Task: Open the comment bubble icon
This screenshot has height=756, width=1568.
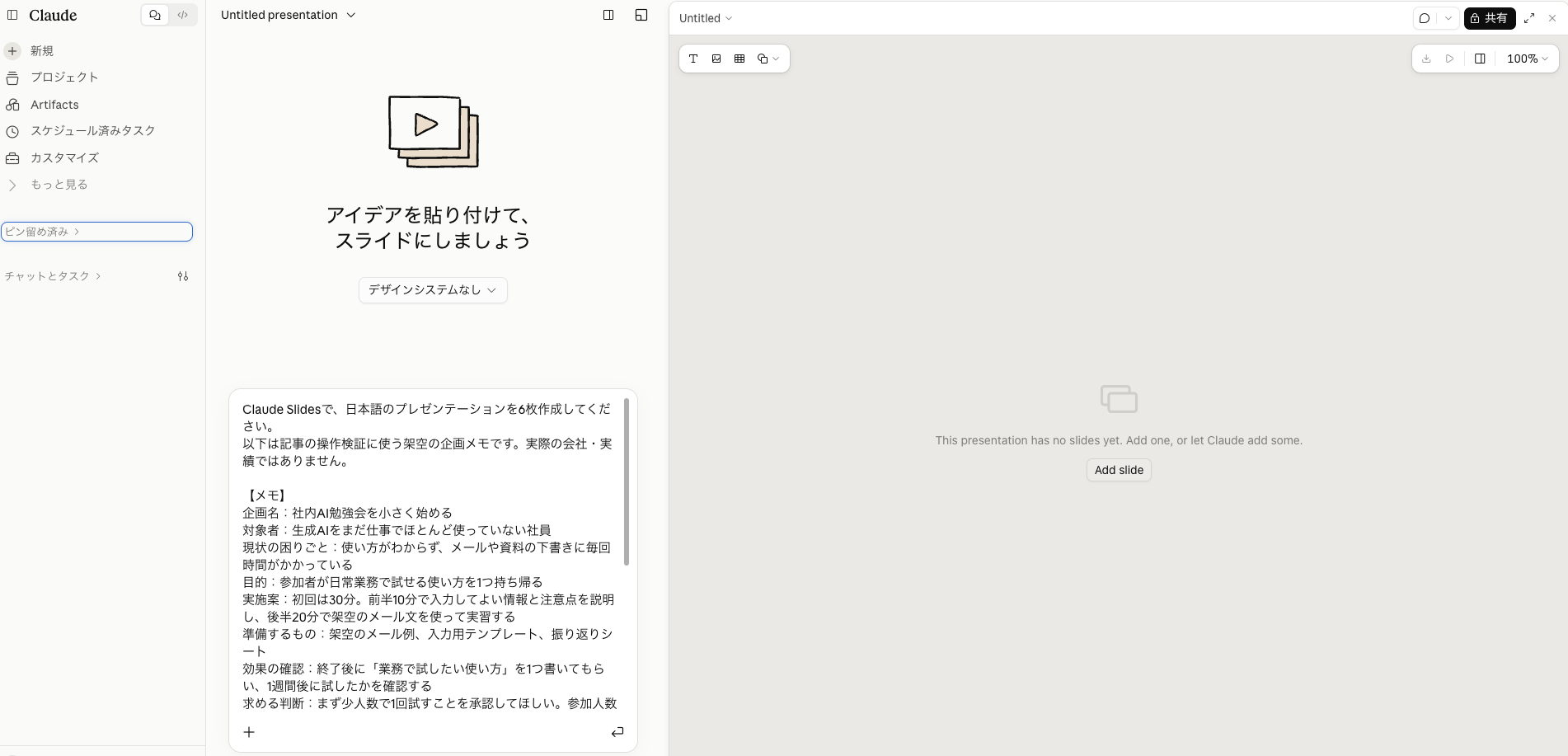Action: 1425,18
